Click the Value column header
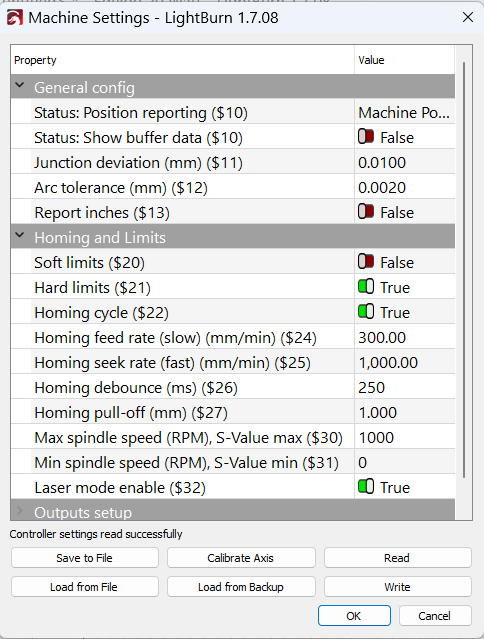This screenshot has height=639, width=484. tap(405, 60)
